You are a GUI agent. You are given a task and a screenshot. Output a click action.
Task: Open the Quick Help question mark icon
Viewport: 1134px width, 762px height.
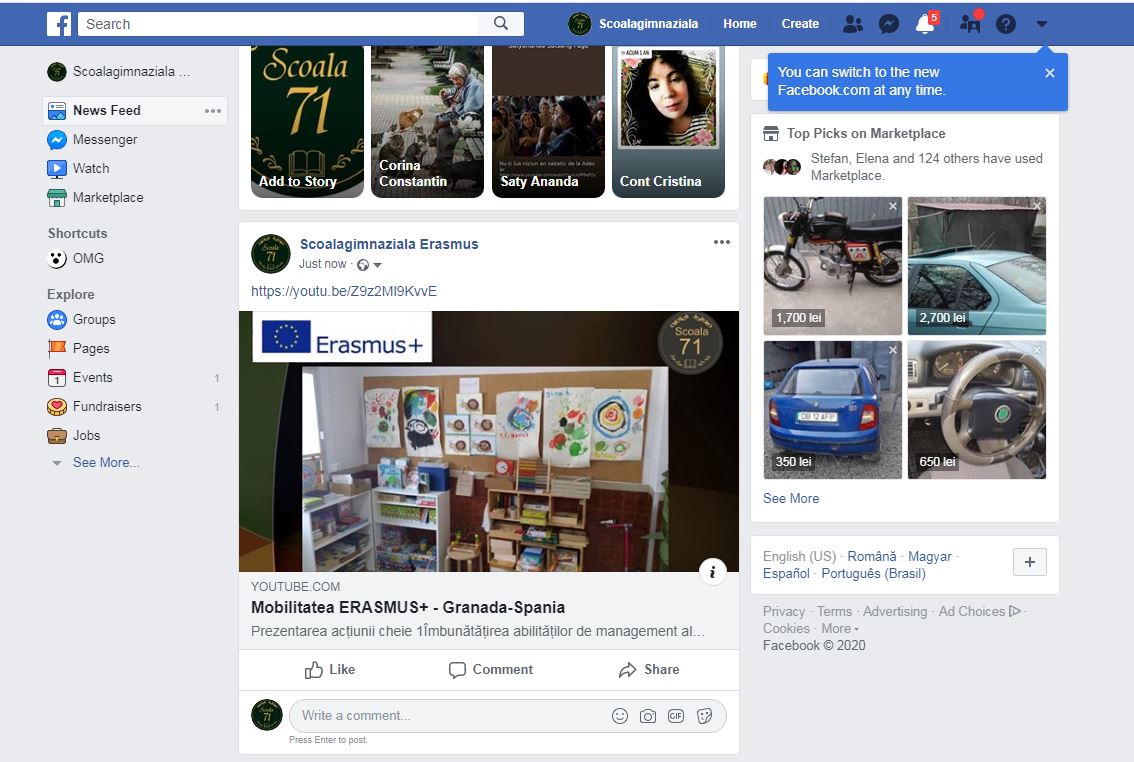[x=1006, y=24]
